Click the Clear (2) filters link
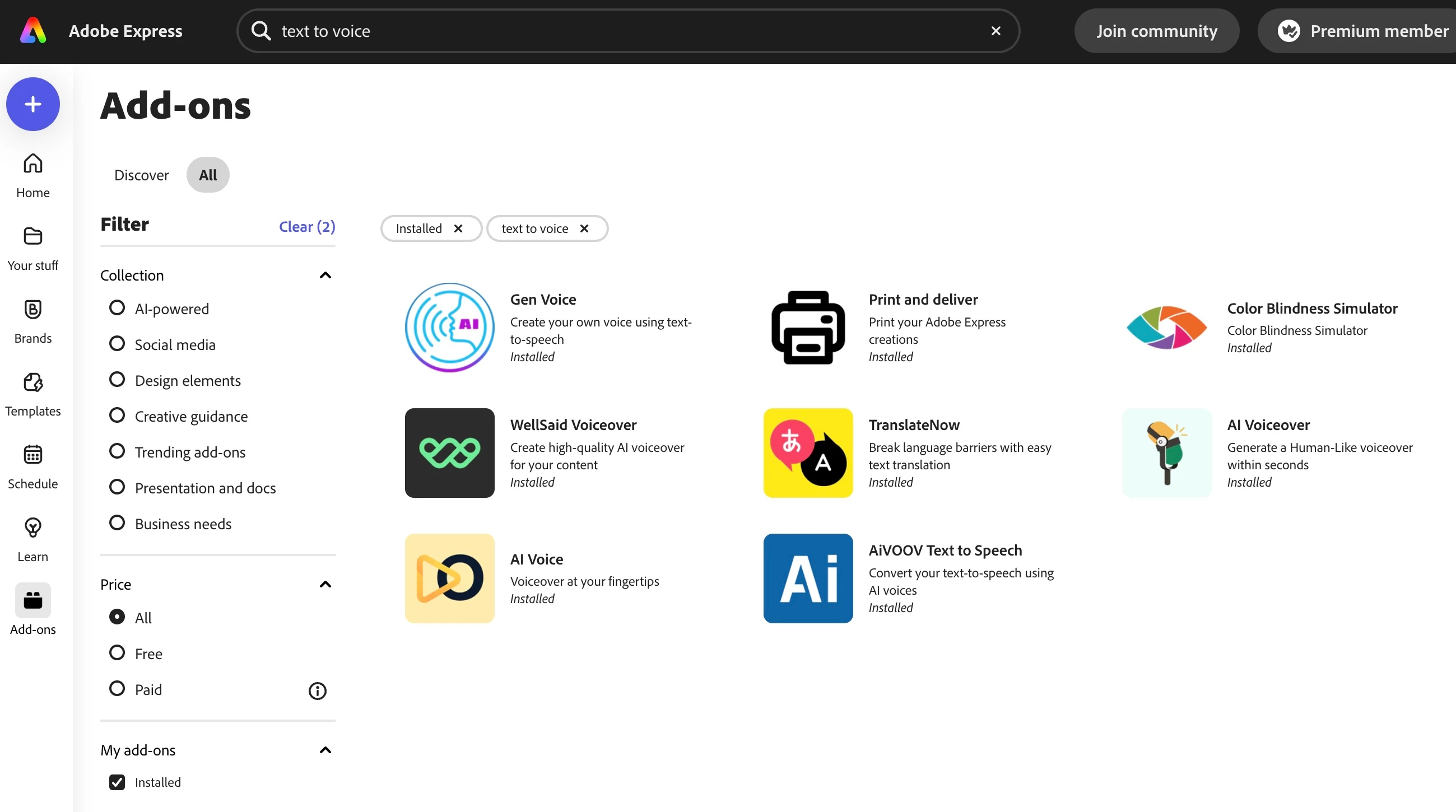The width and height of the screenshot is (1456, 812). coord(307,227)
